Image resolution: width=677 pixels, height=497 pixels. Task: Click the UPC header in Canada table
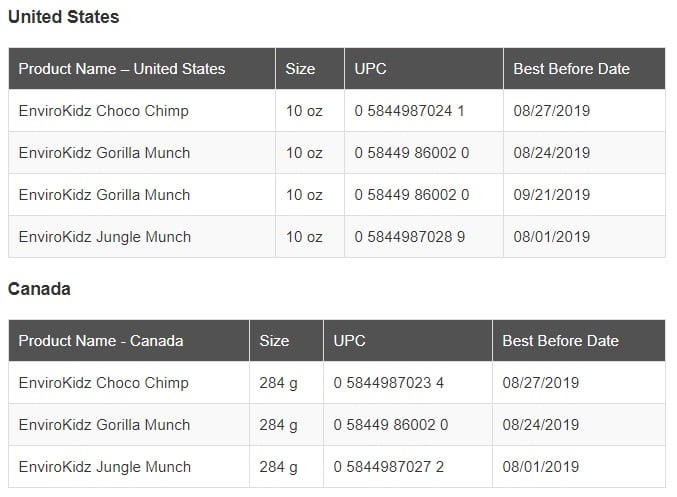(350, 341)
